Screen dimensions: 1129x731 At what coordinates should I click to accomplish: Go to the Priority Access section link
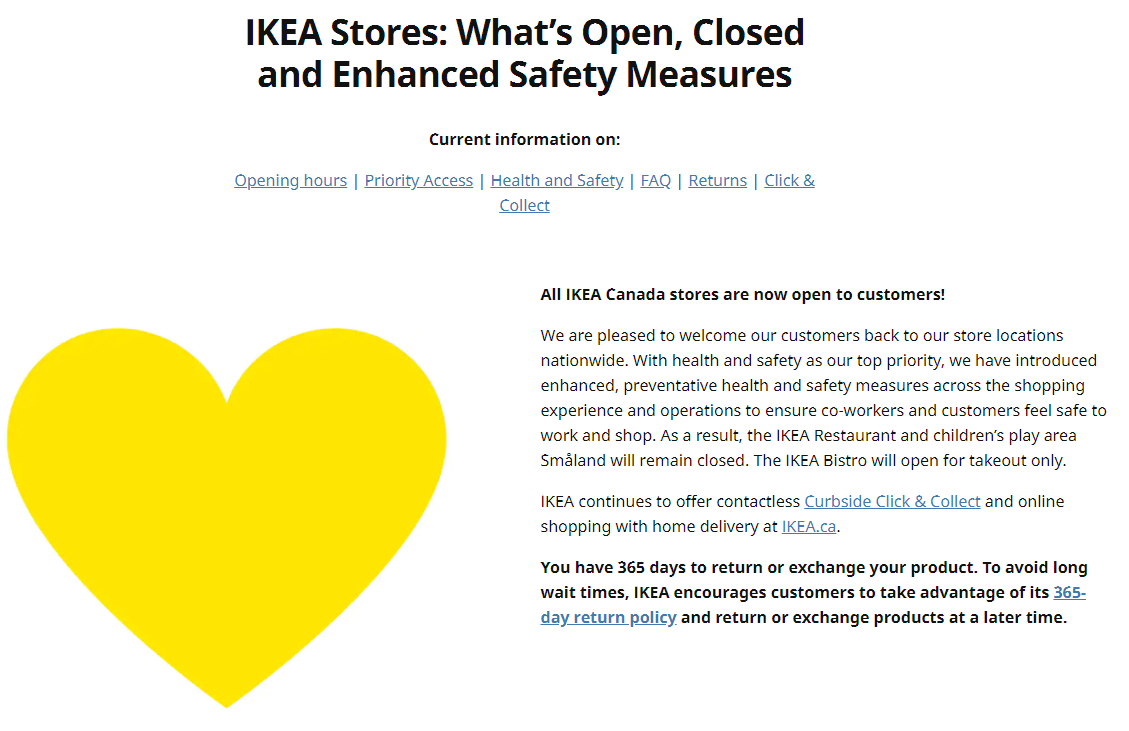click(x=418, y=180)
